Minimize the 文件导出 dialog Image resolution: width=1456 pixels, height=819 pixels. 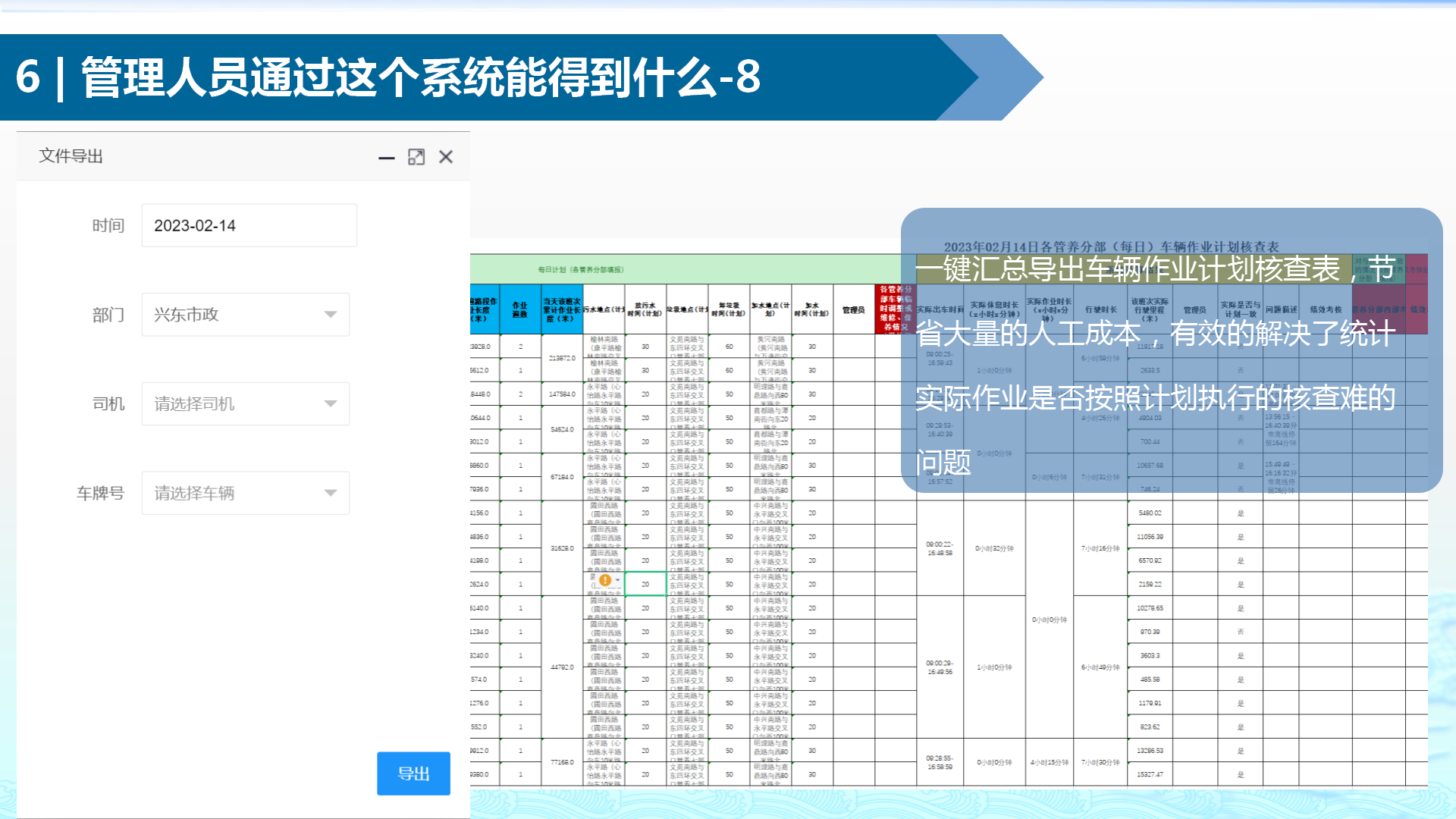(387, 158)
